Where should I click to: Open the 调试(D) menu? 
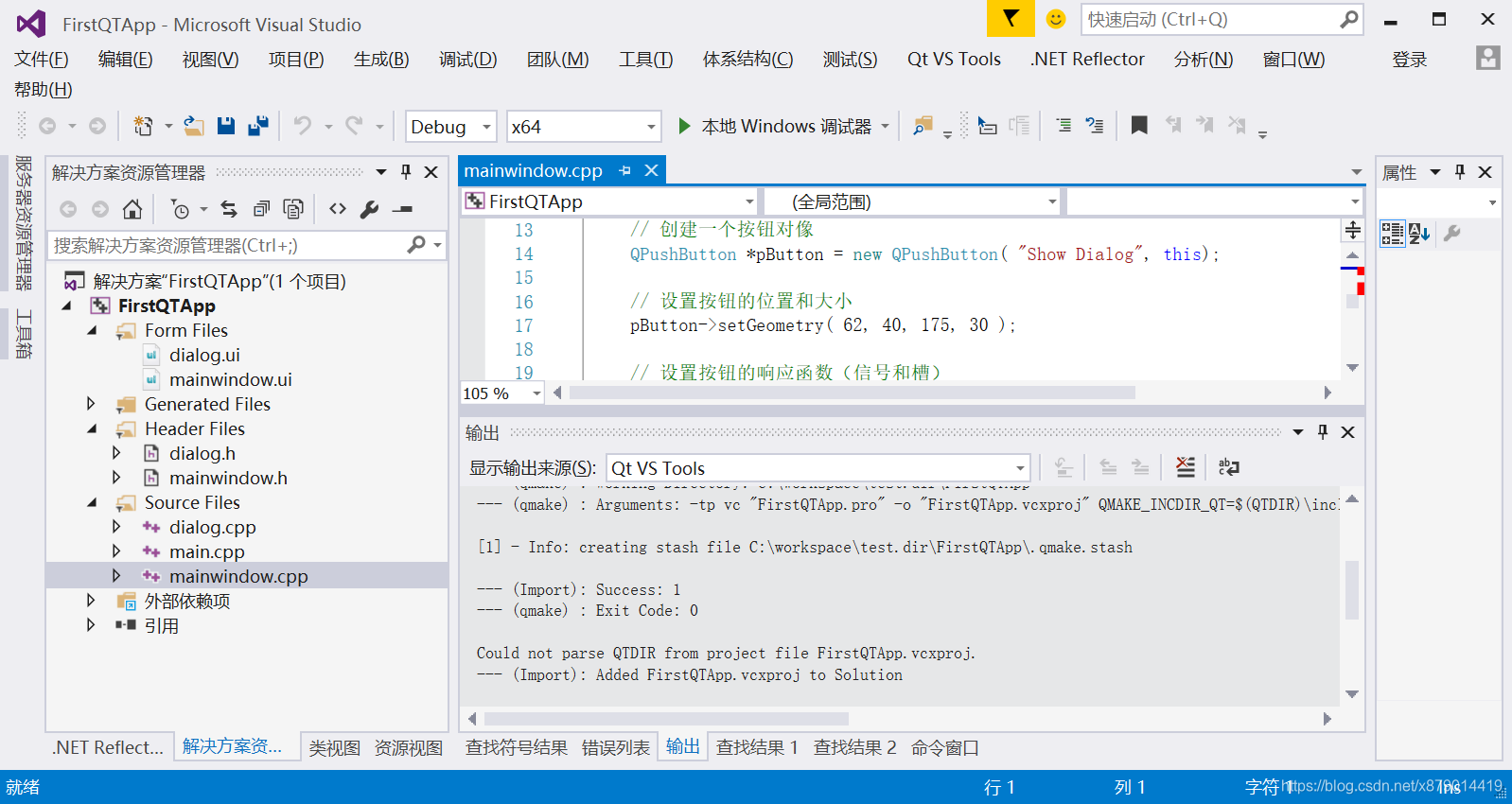467,60
